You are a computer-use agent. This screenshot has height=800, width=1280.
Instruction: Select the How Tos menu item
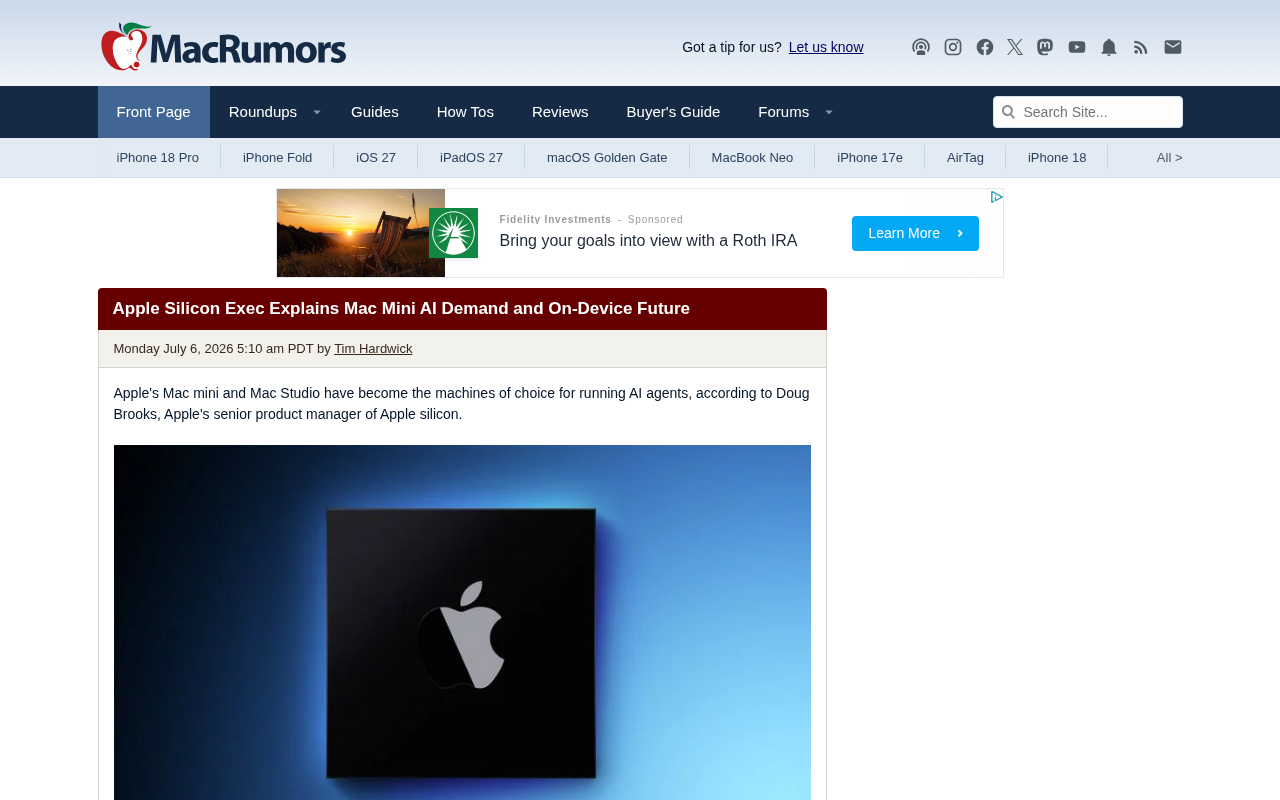point(465,112)
